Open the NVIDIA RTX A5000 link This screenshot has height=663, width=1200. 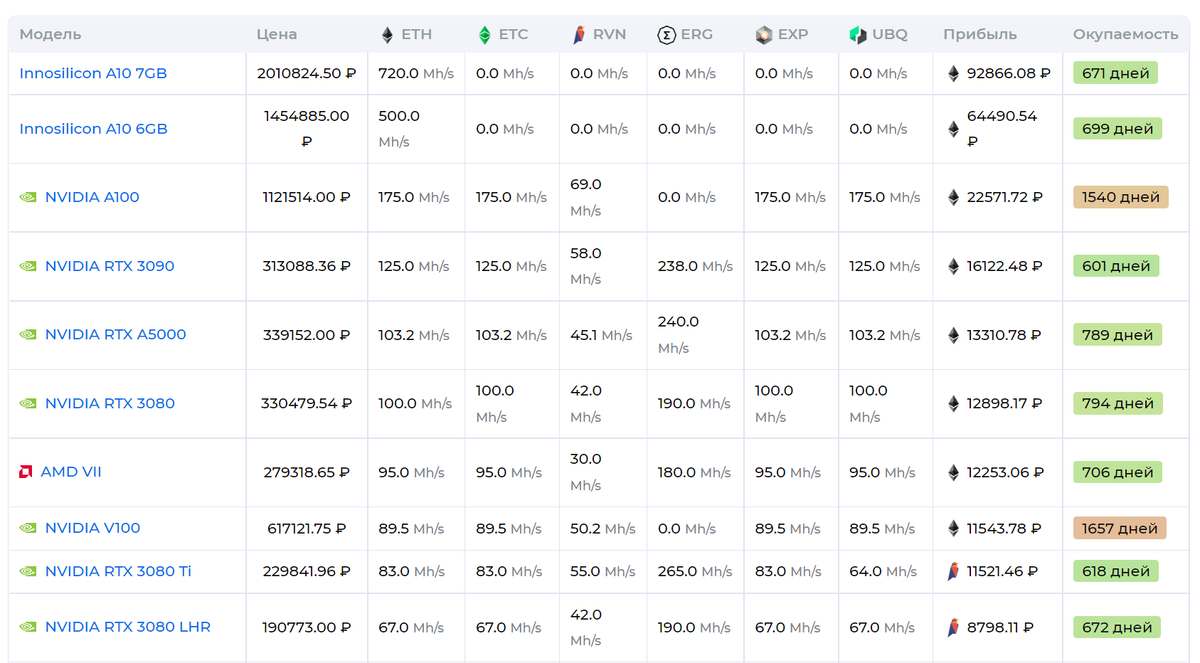point(115,334)
